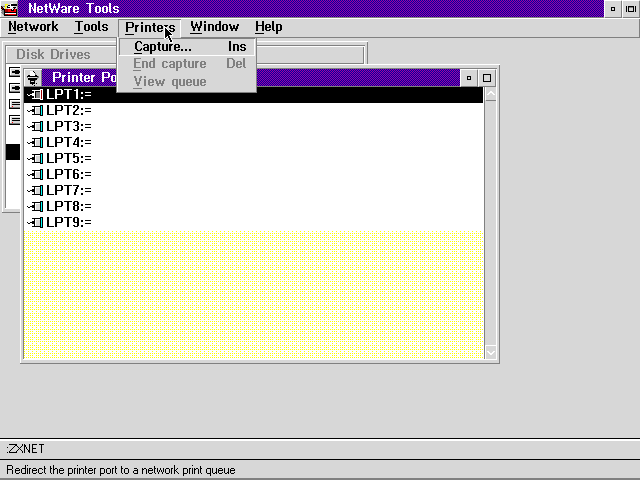Click the LPT7 port icon
This screenshot has width=640, height=480.
tap(35, 191)
